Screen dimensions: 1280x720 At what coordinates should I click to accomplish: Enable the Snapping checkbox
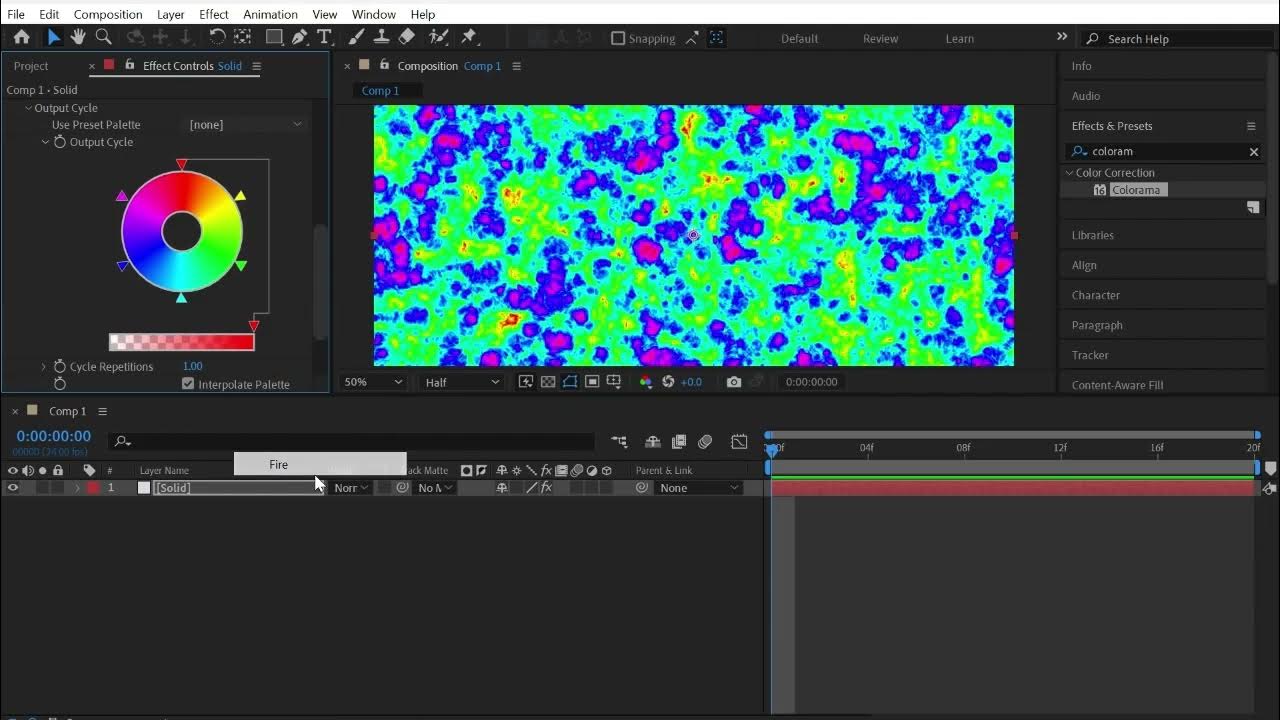click(x=618, y=38)
